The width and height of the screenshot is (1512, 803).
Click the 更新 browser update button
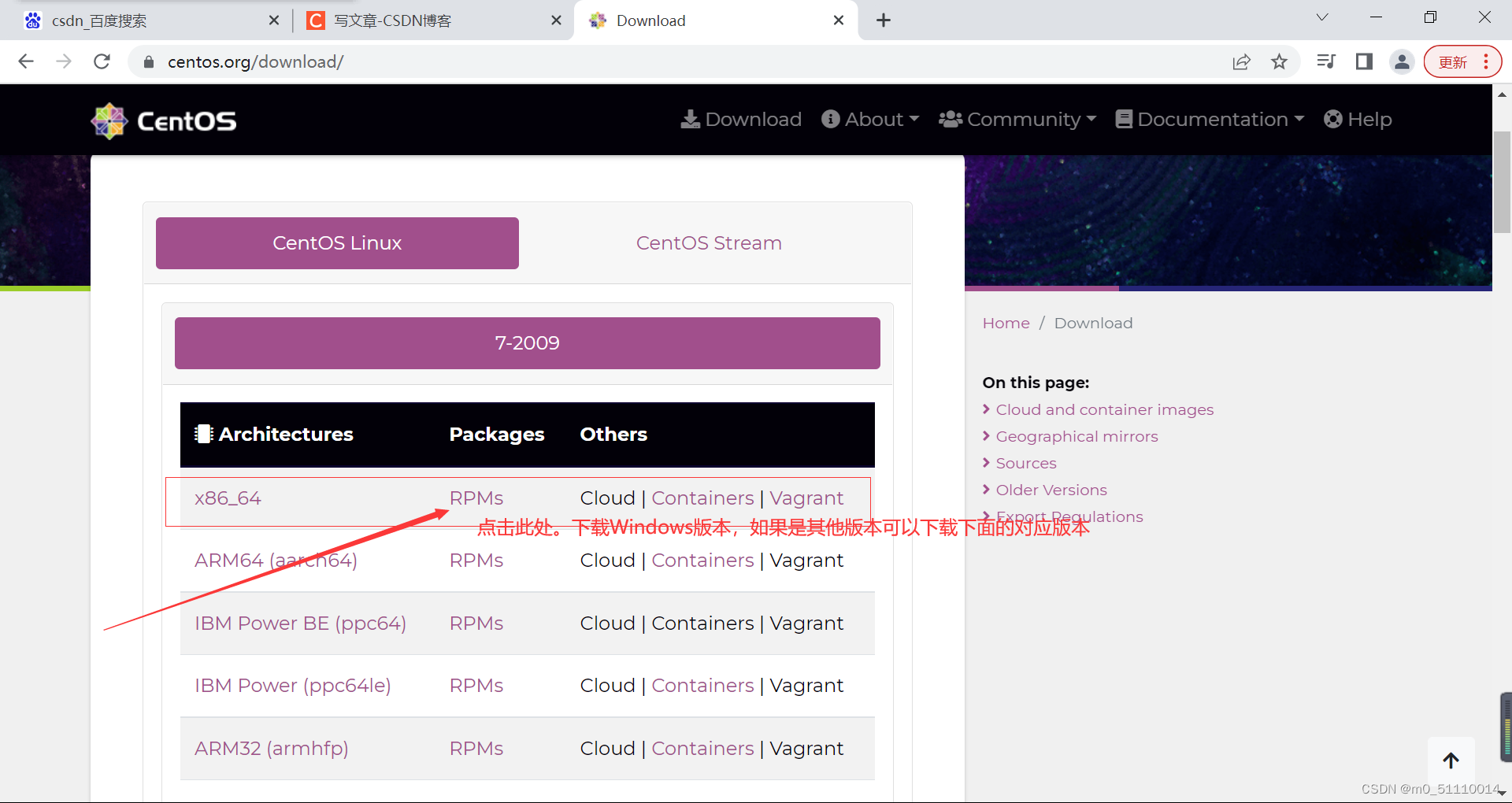(x=1462, y=62)
